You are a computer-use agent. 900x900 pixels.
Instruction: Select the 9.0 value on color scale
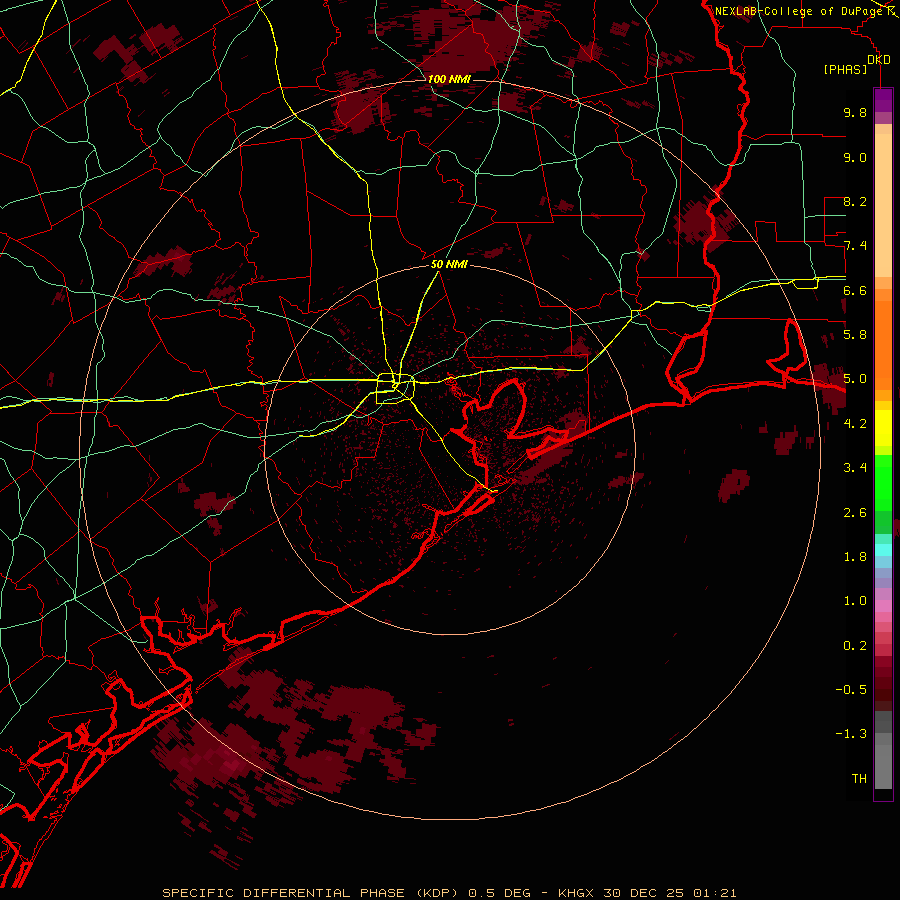pos(855,157)
